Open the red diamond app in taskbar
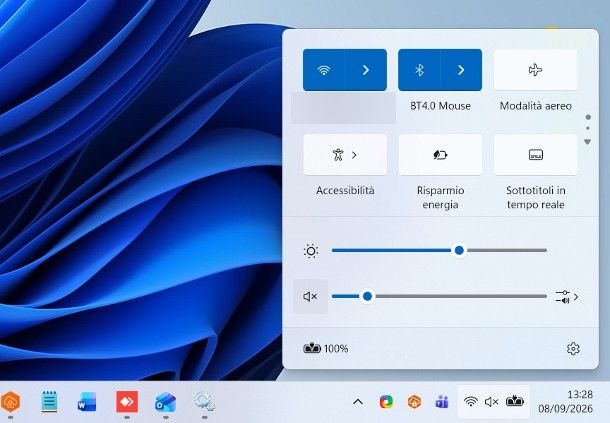The image size is (610, 423). (127, 402)
